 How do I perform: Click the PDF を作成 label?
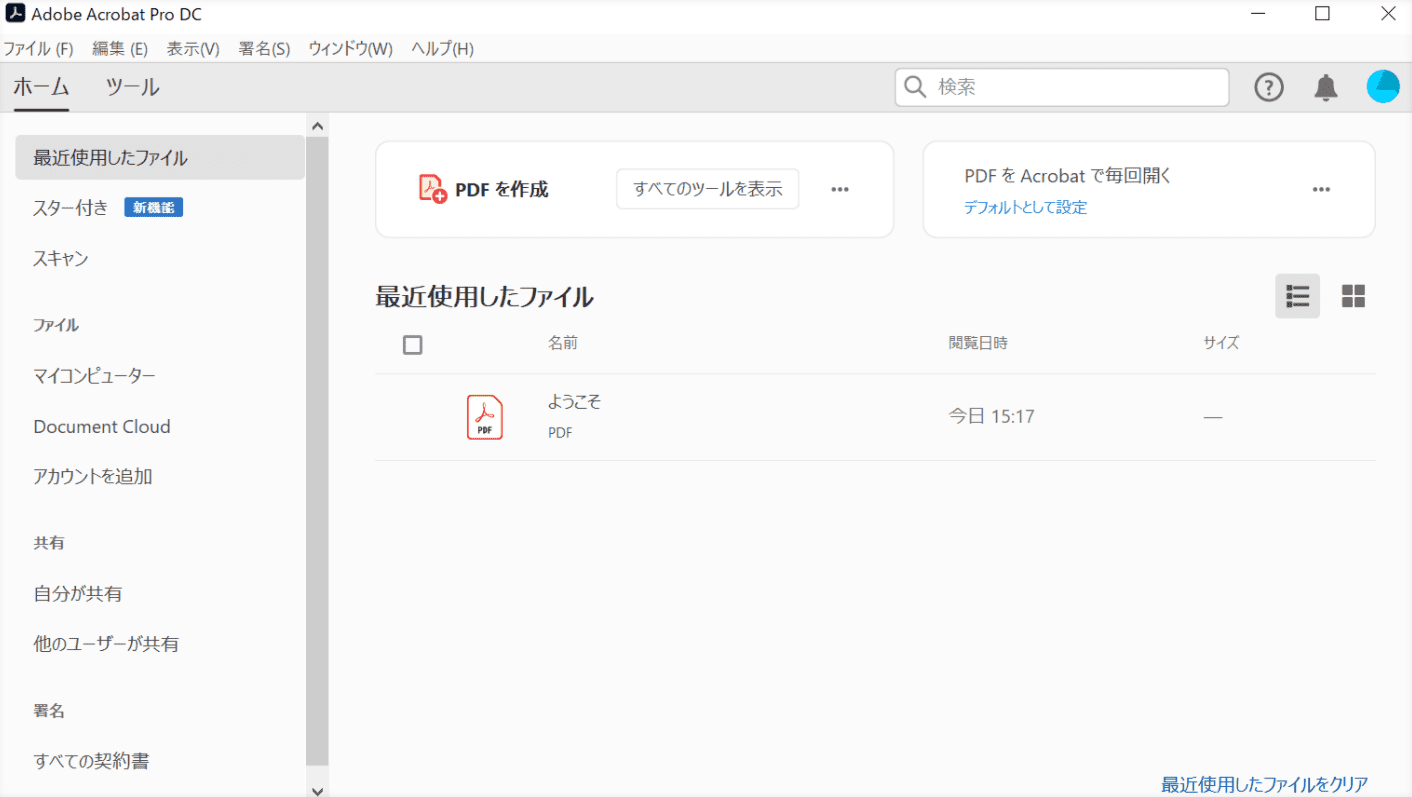tap(502, 189)
